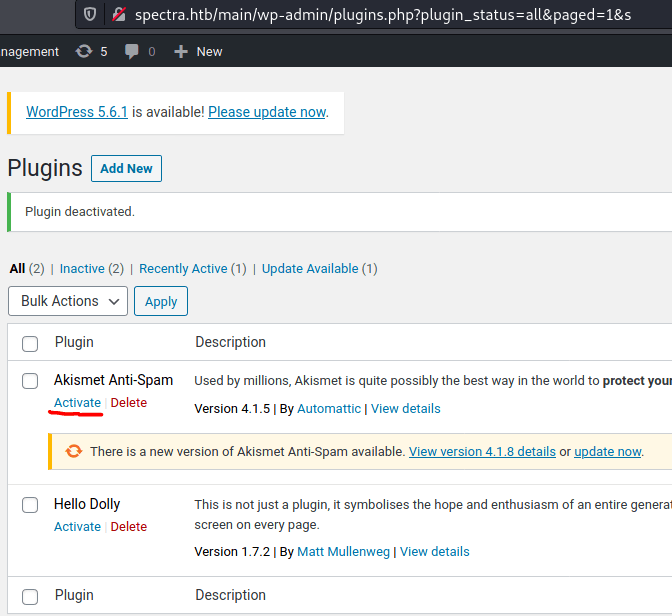Click Please update now link
672x616 pixels.
point(267,112)
